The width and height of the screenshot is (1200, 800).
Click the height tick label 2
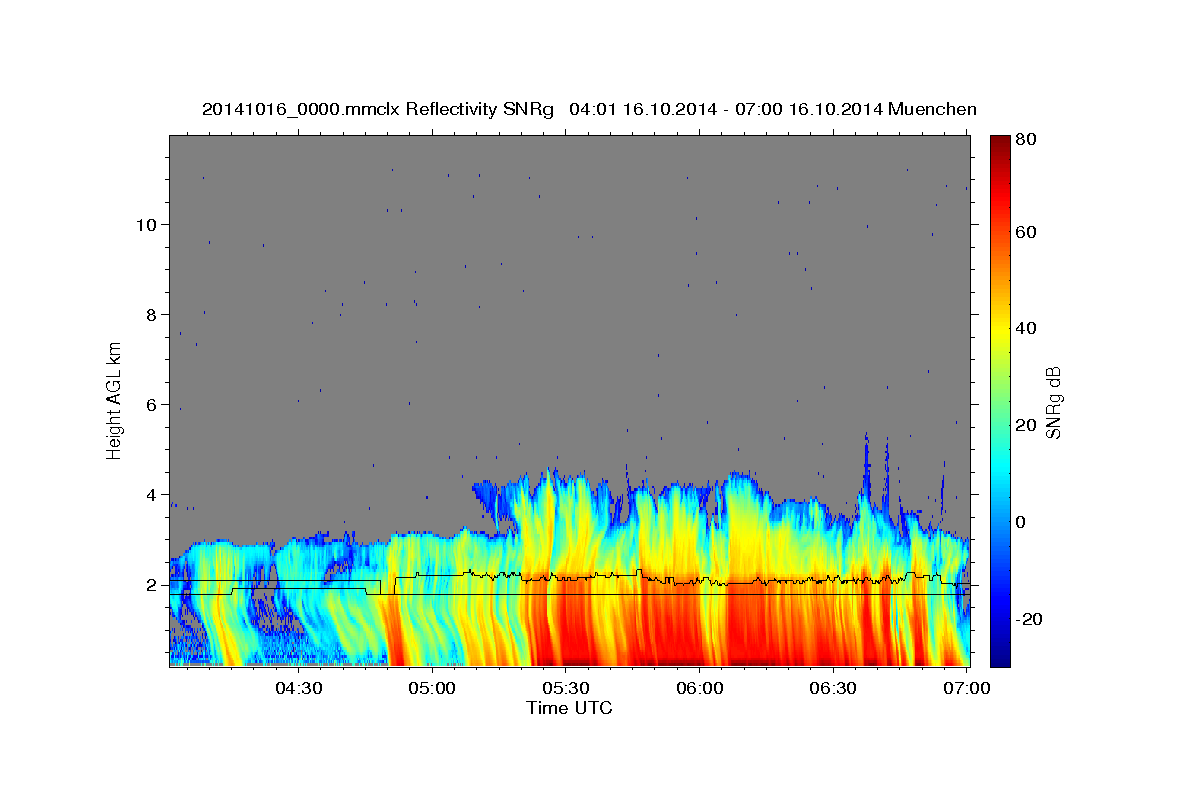coord(150,585)
